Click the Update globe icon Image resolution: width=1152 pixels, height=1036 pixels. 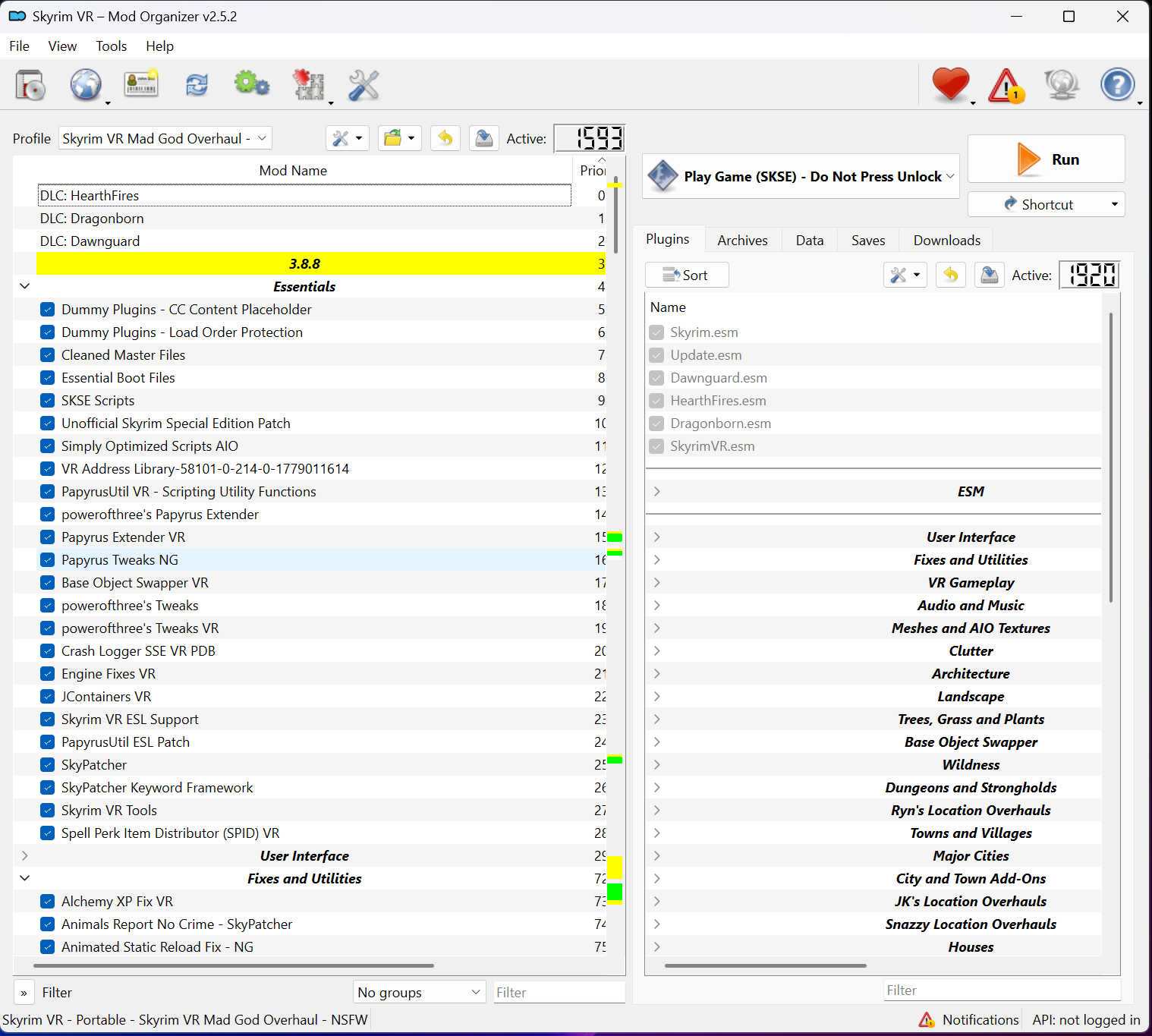pyautogui.click(x=1062, y=85)
